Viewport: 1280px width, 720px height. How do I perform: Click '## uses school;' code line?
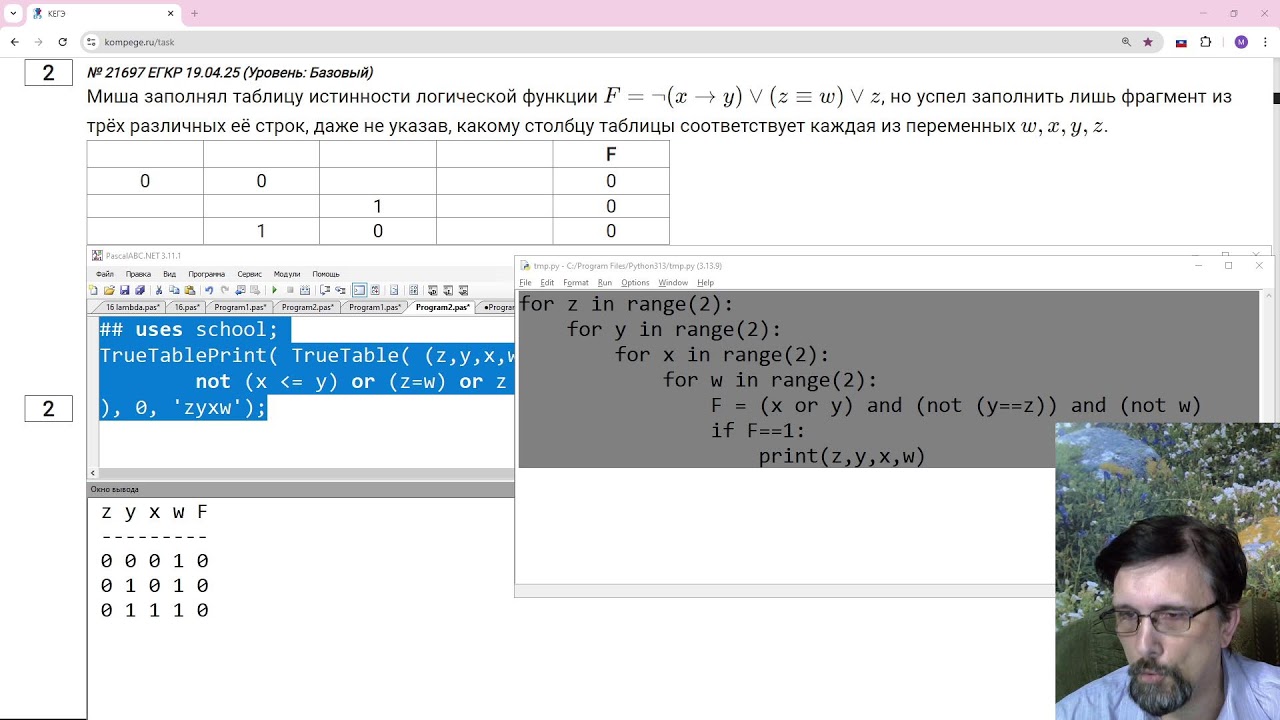click(x=189, y=329)
